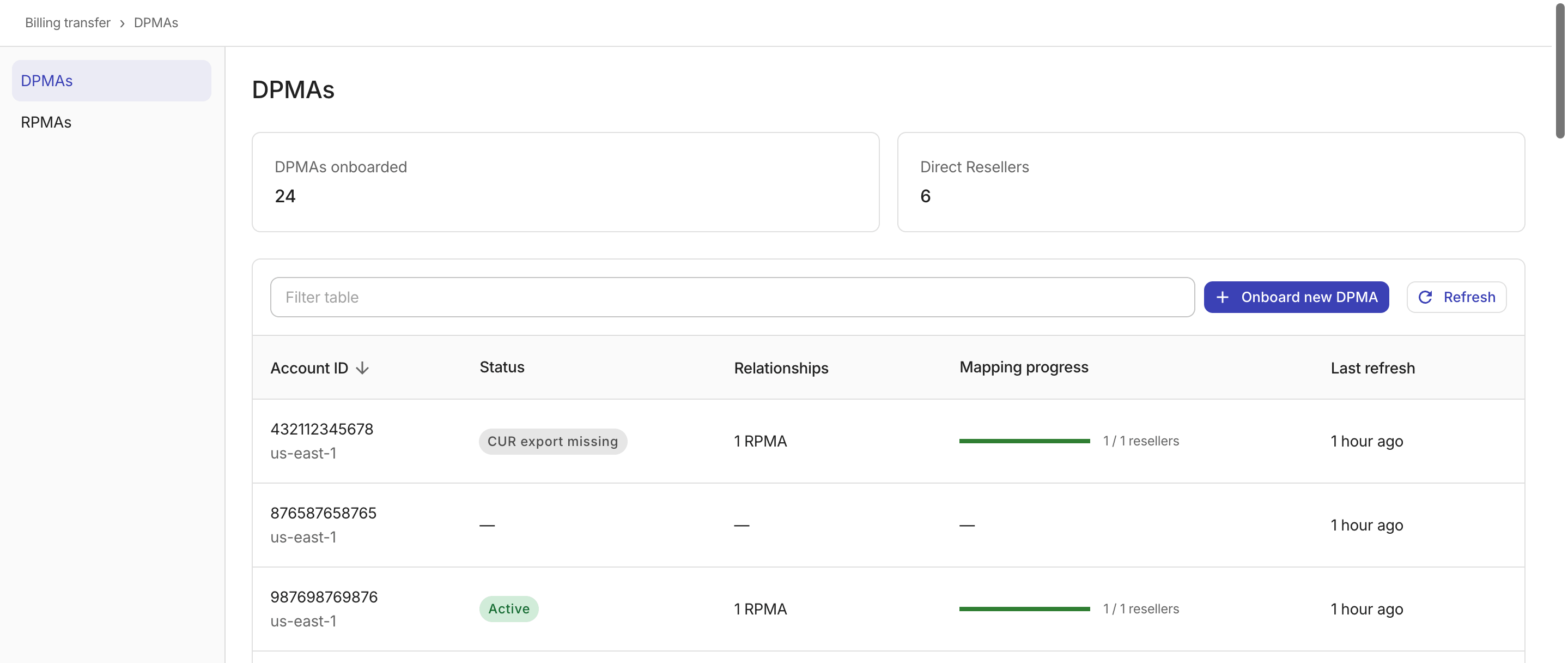
Task: Click 1 RPMA for account 432112345678
Action: click(x=760, y=441)
